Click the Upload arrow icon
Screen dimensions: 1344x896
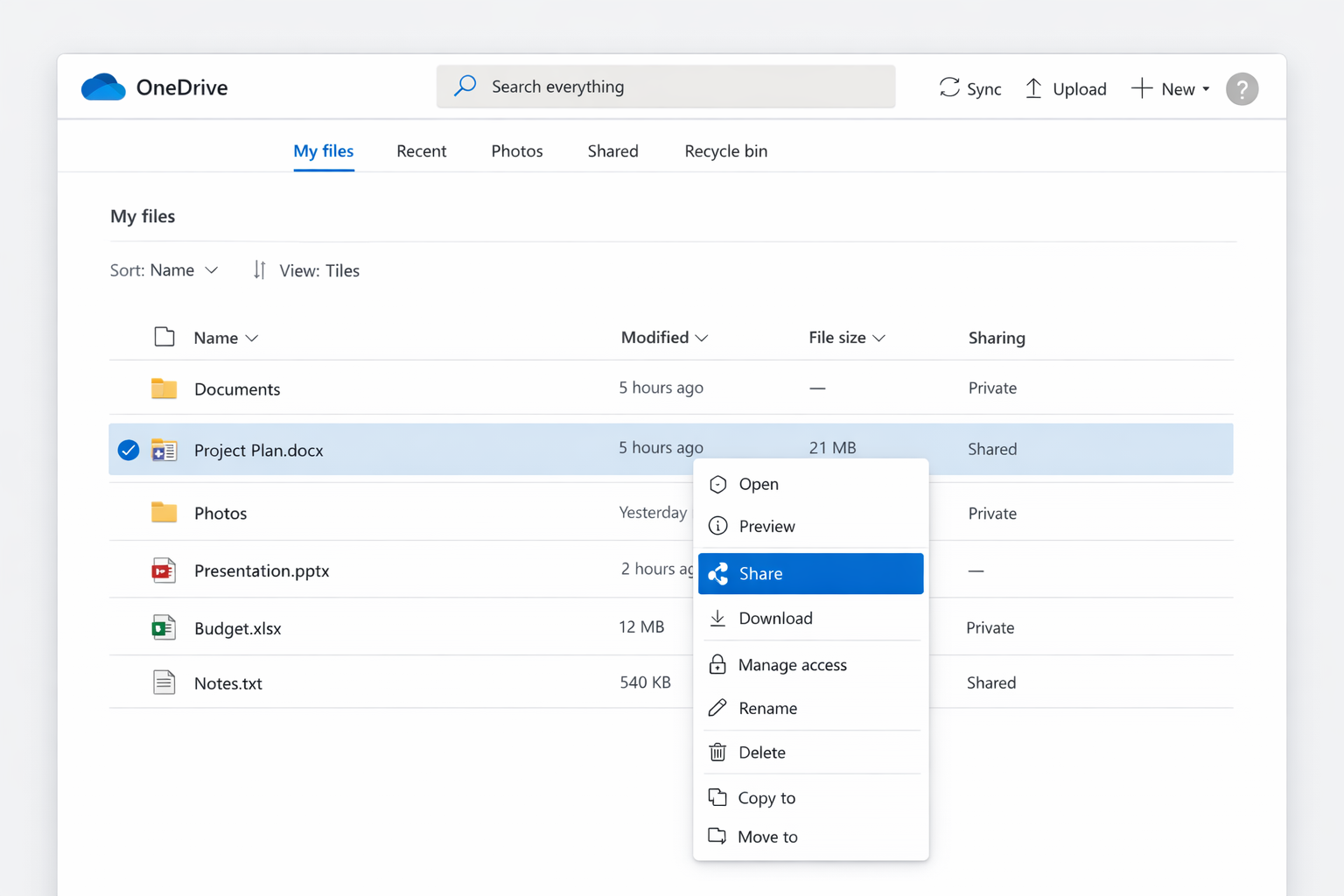(1033, 88)
